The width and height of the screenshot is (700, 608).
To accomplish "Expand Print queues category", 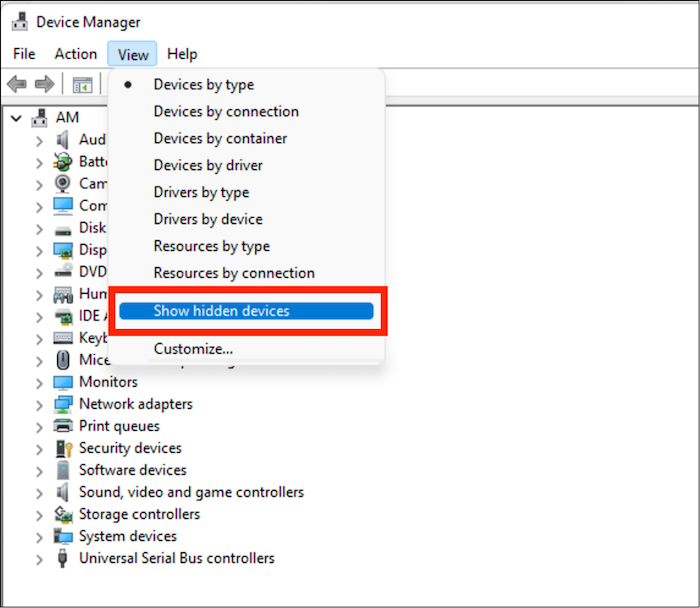I will (x=39, y=428).
